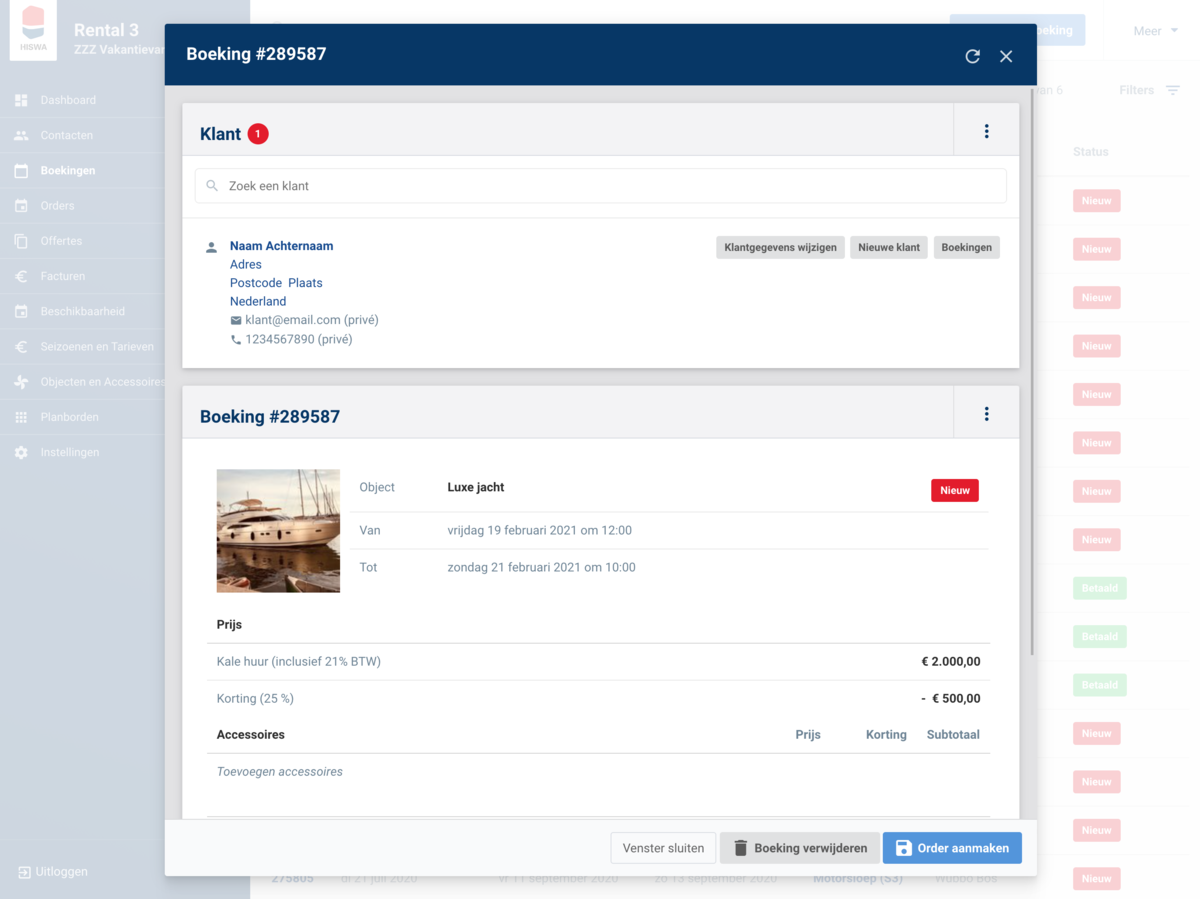Click the refresh icon in booking header
The height and width of the screenshot is (899, 1200).
[972, 56]
